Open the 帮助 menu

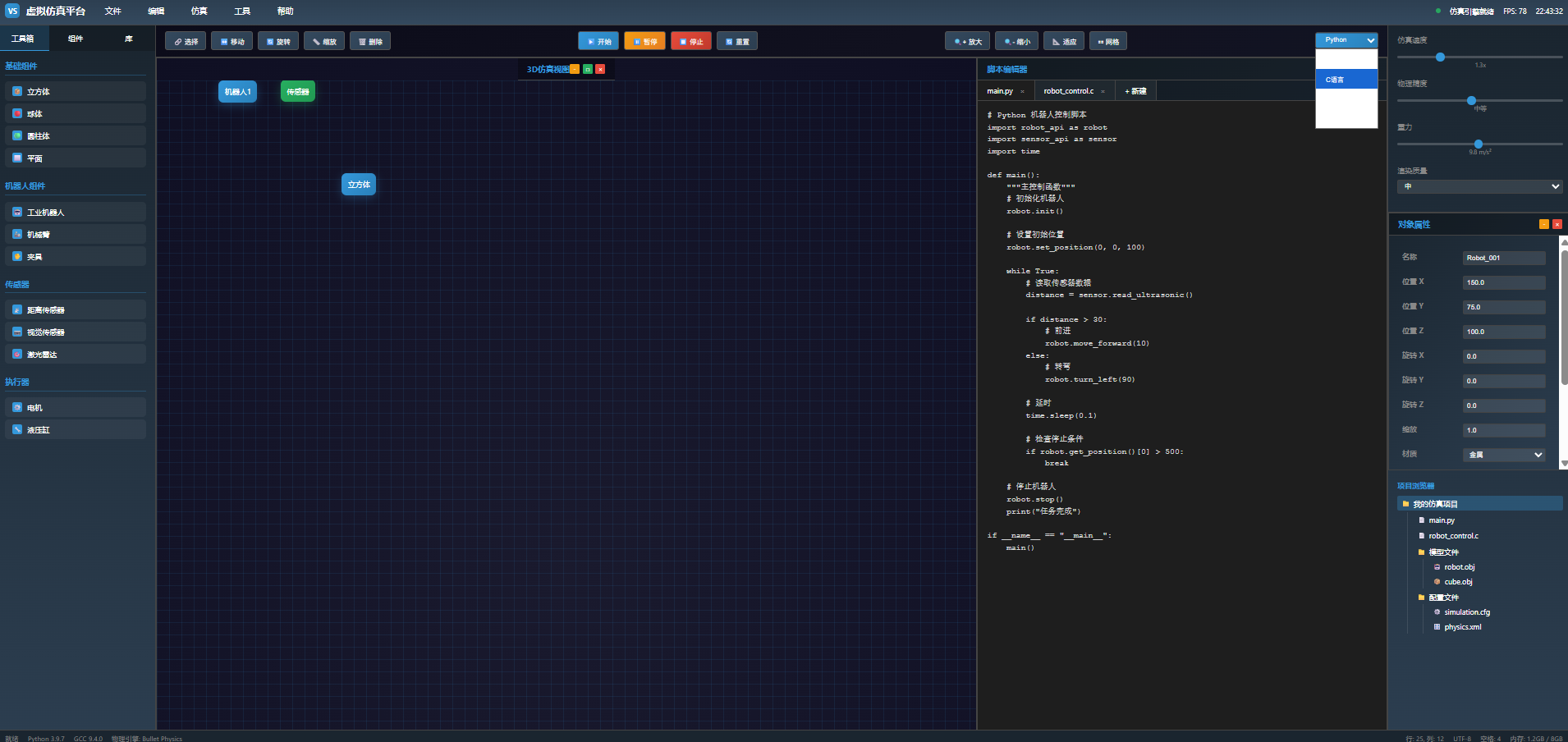(x=285, y=11)
